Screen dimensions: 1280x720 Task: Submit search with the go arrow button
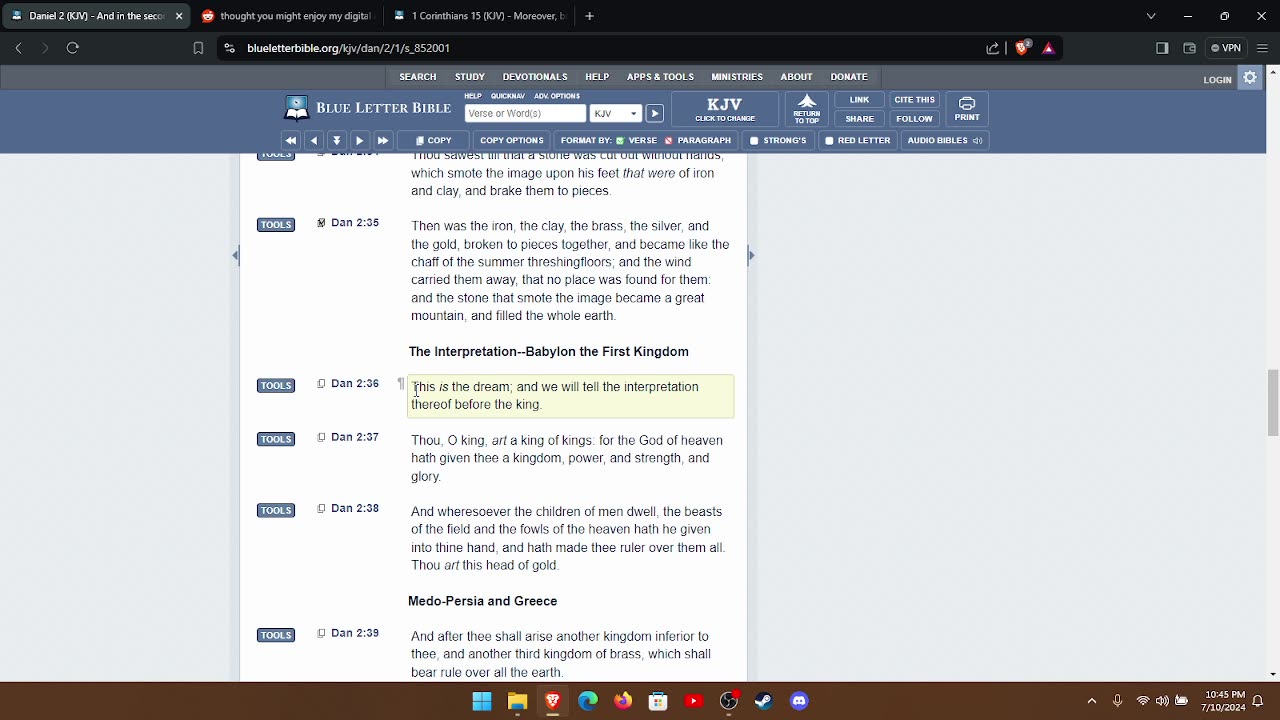[654, 114]
